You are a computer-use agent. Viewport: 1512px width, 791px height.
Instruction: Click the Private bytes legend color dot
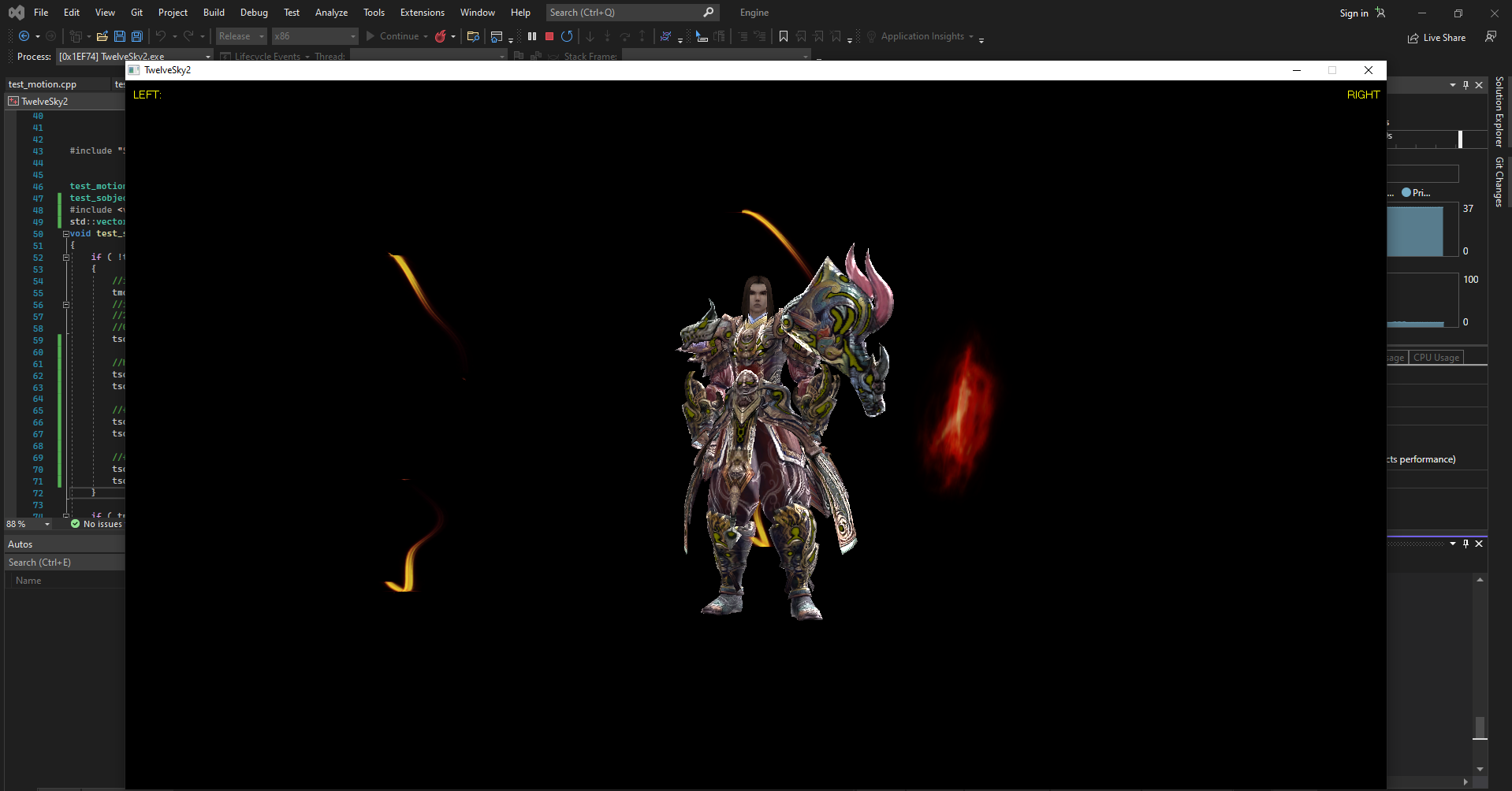coord(1406,192)
